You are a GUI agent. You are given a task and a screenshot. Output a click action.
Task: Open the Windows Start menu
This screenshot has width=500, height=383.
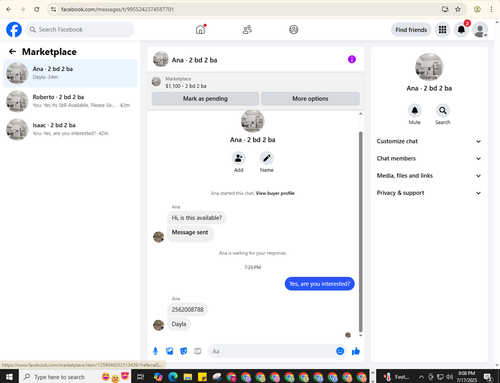point(9,377)
